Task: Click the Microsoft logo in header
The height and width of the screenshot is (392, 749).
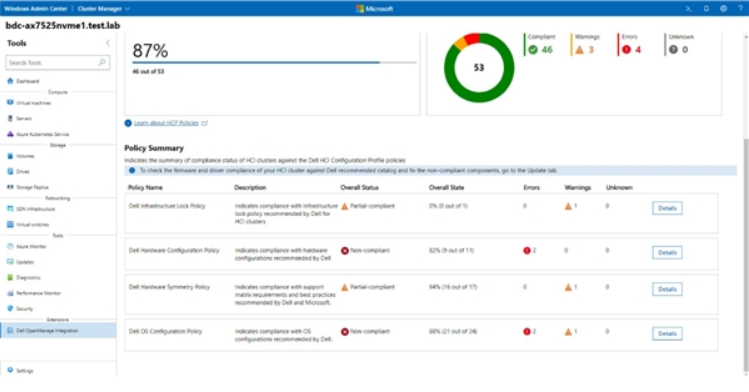Action: pyautogui.click(x=374, y=9)
